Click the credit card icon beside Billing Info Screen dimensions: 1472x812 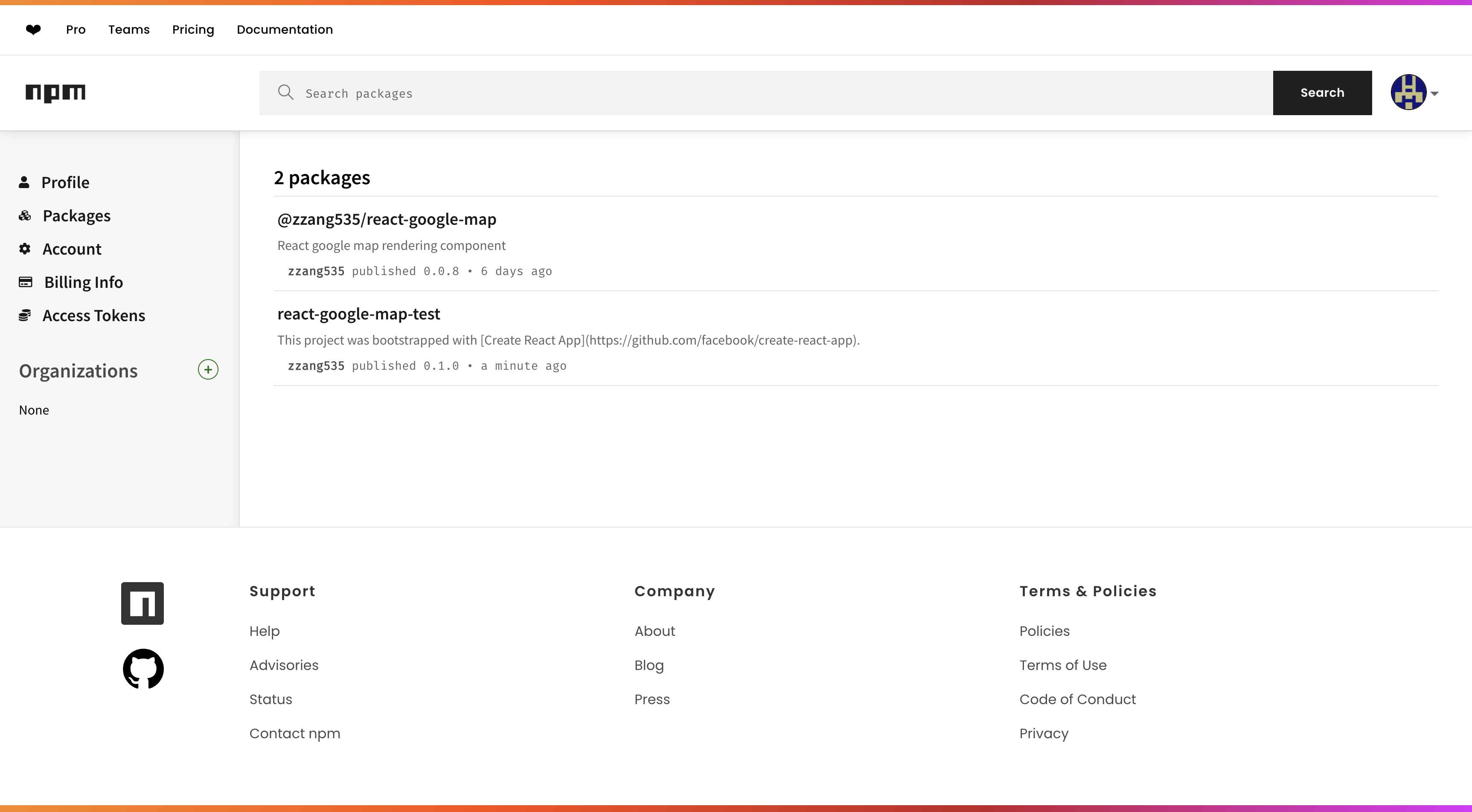tap(25, 282)
